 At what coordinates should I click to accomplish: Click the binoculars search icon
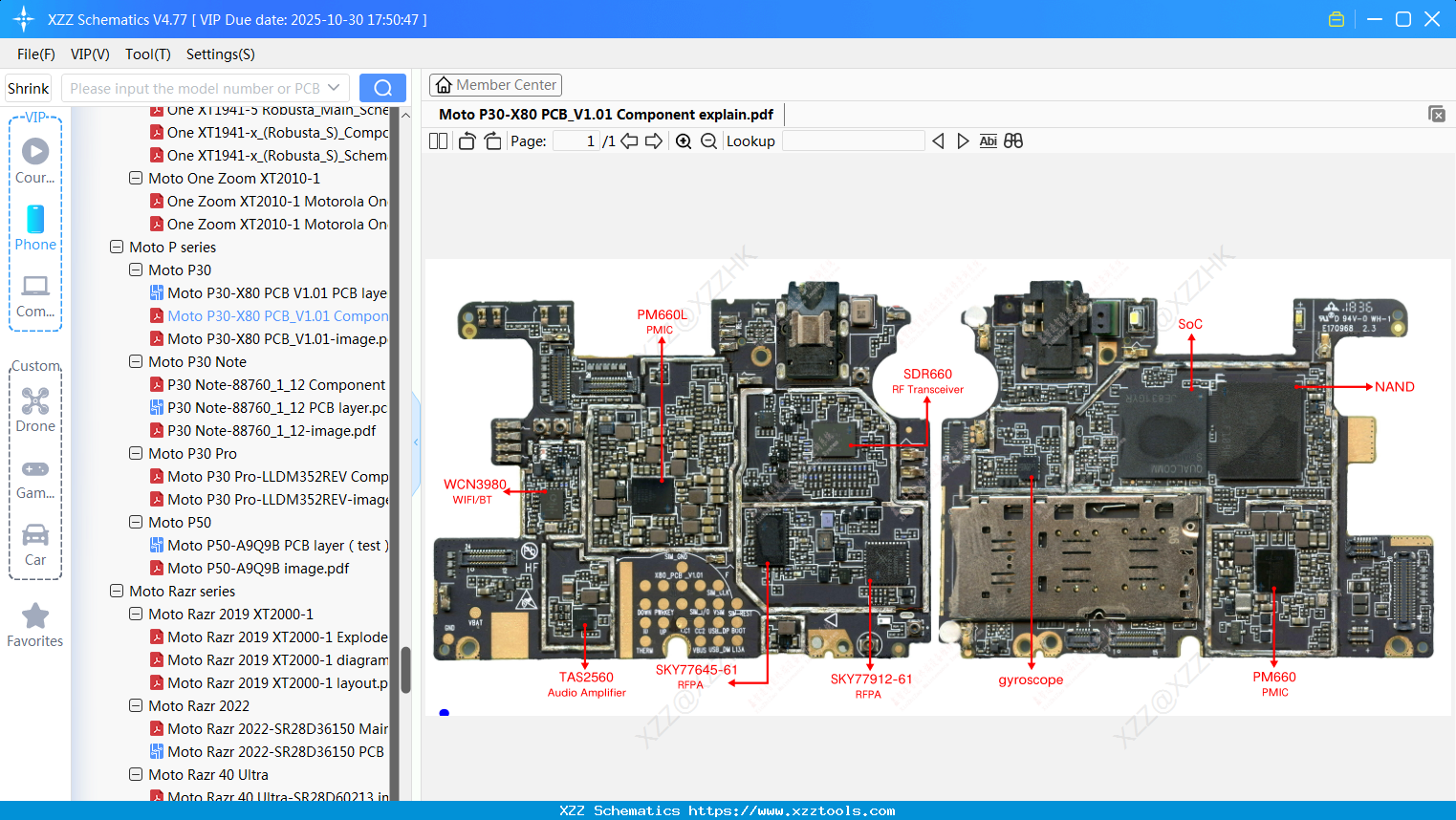1013,140
